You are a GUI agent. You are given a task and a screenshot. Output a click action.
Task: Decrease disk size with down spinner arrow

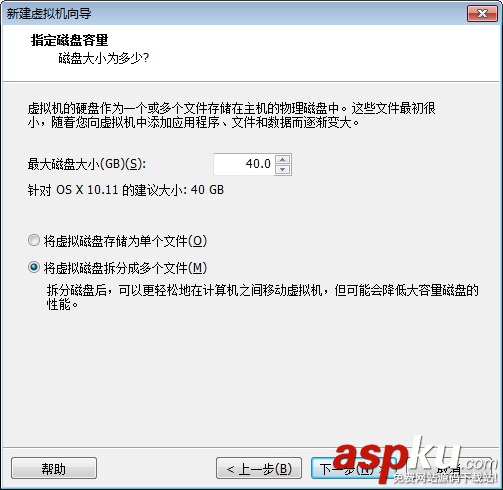point(283,169)
